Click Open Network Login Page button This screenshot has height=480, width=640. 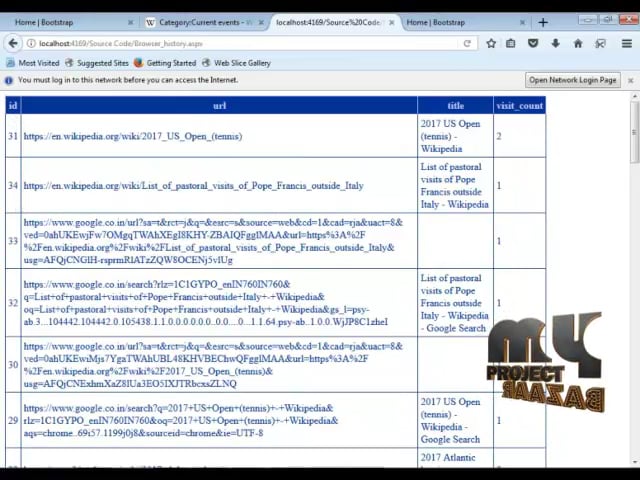573,80
